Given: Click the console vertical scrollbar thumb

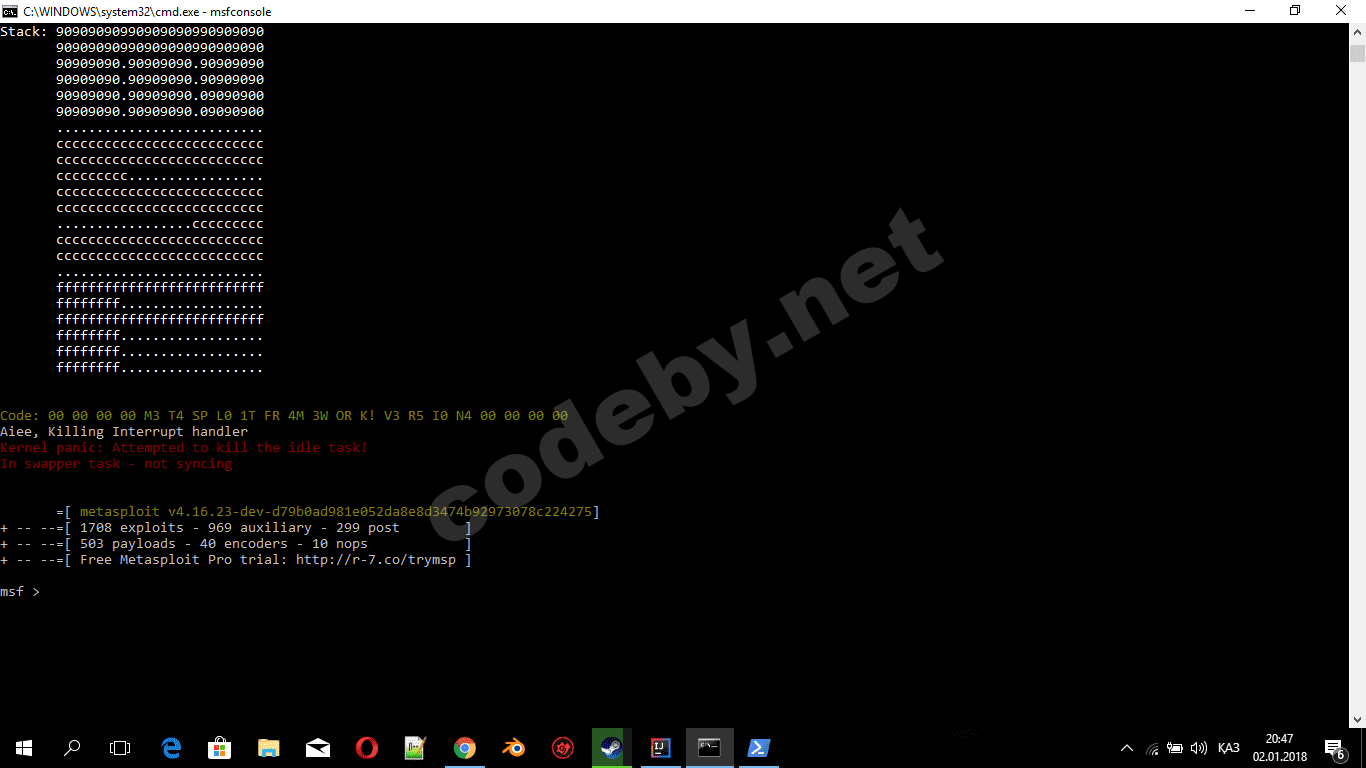Looking at the screenshot, I should click(x=1357, y=53).
